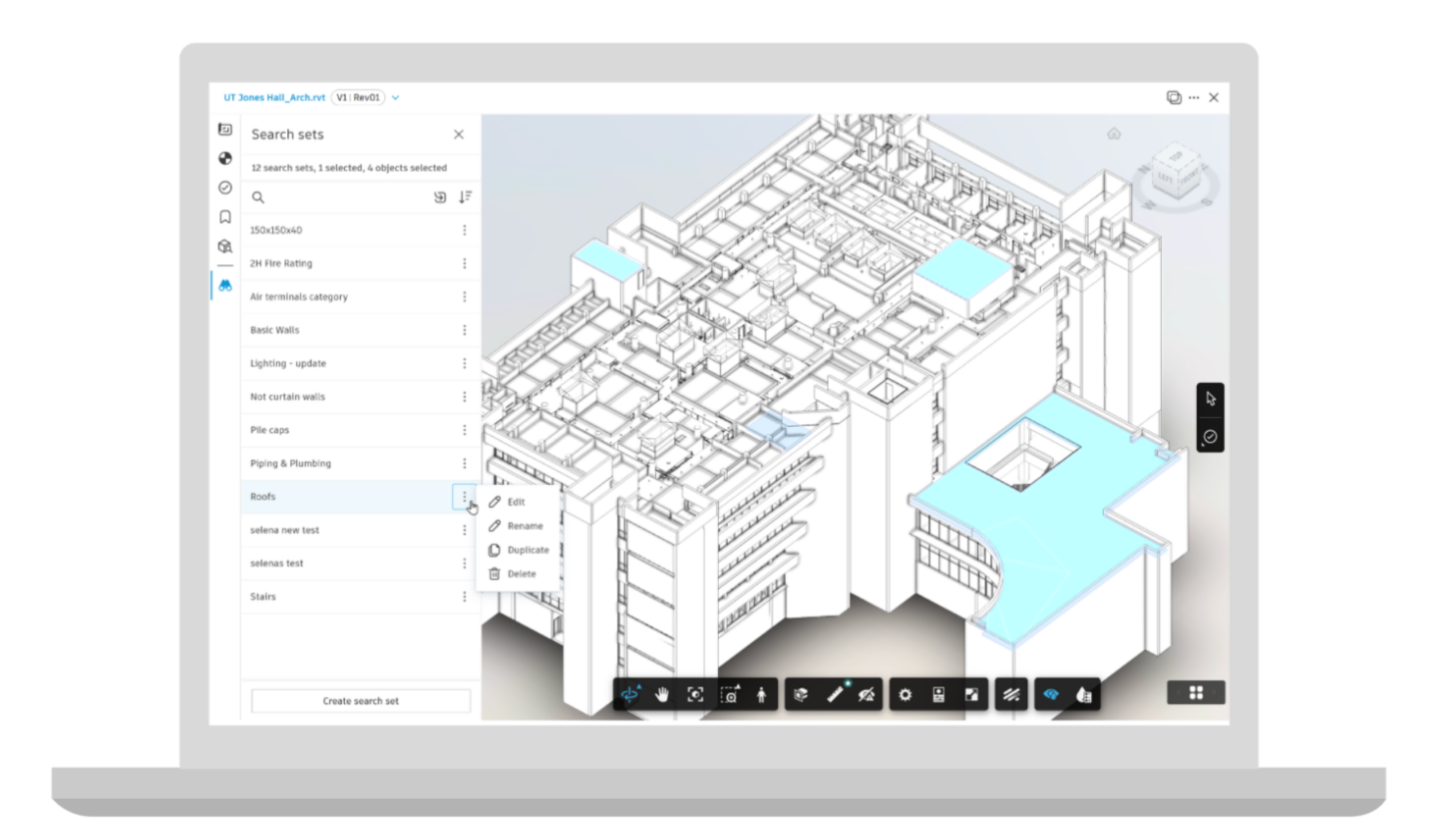This screenshot has width=1456, height=840.
Task: Open options menu for Piping & Plumbing
Action: coord(465,464)
